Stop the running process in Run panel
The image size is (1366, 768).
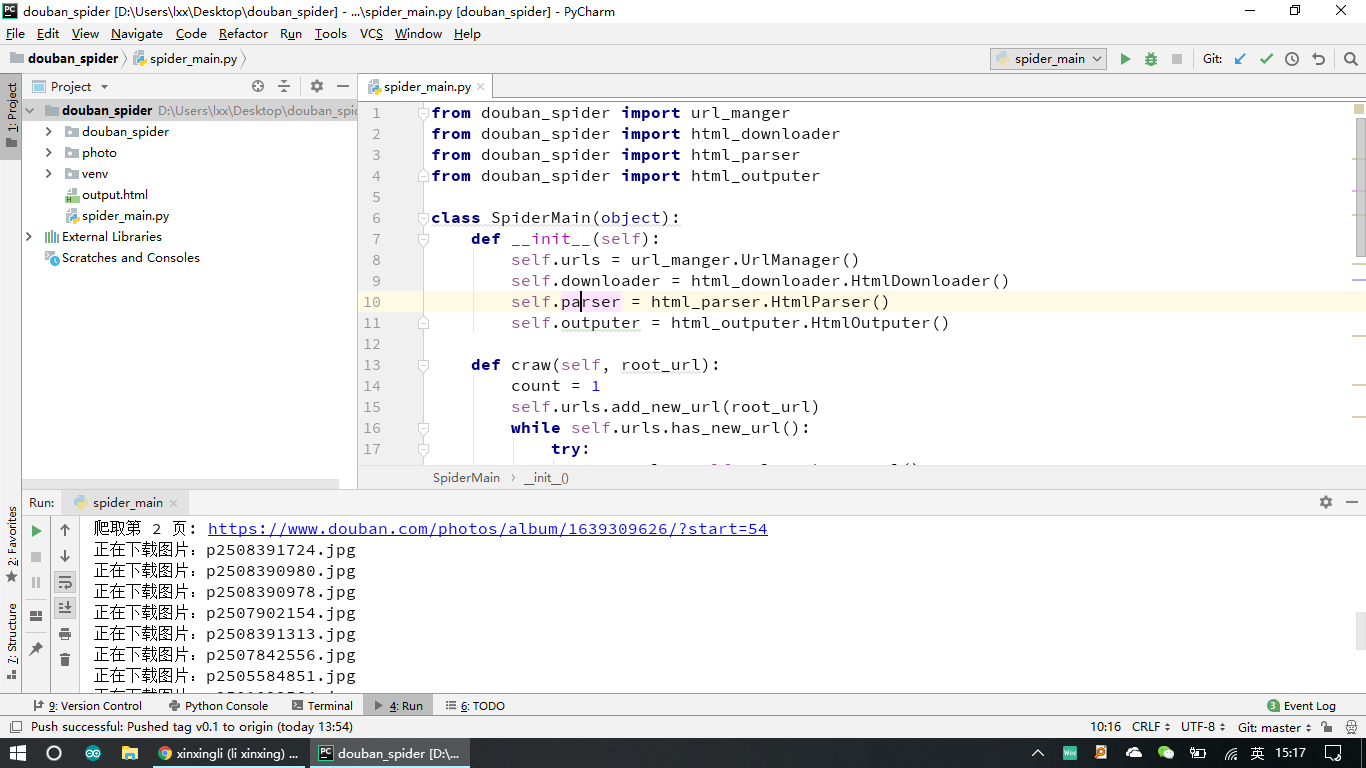[x=36, y=557]
